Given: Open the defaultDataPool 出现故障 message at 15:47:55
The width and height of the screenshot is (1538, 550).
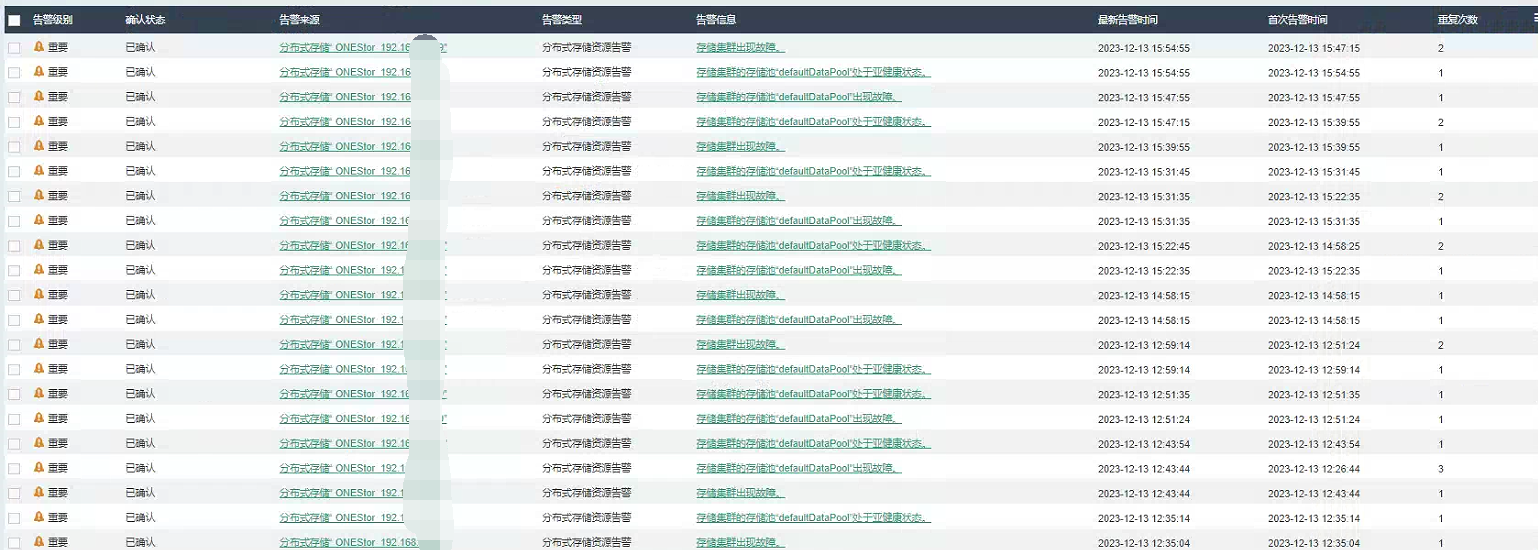Looking at the screenshot, I should (798, 97).
